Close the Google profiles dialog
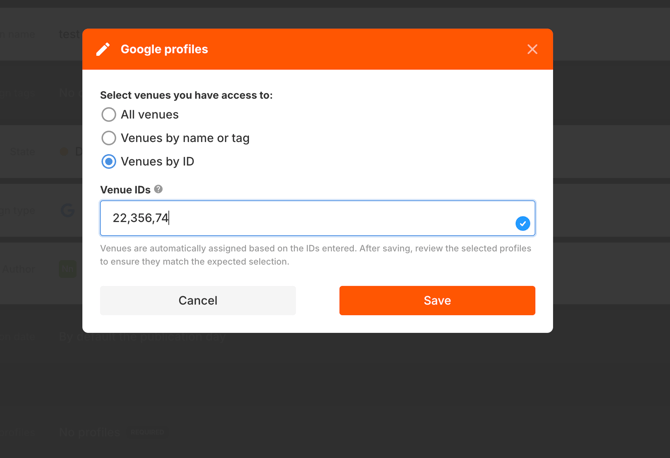This screenshot has height=458, width=670. click(x=532, y=49)
